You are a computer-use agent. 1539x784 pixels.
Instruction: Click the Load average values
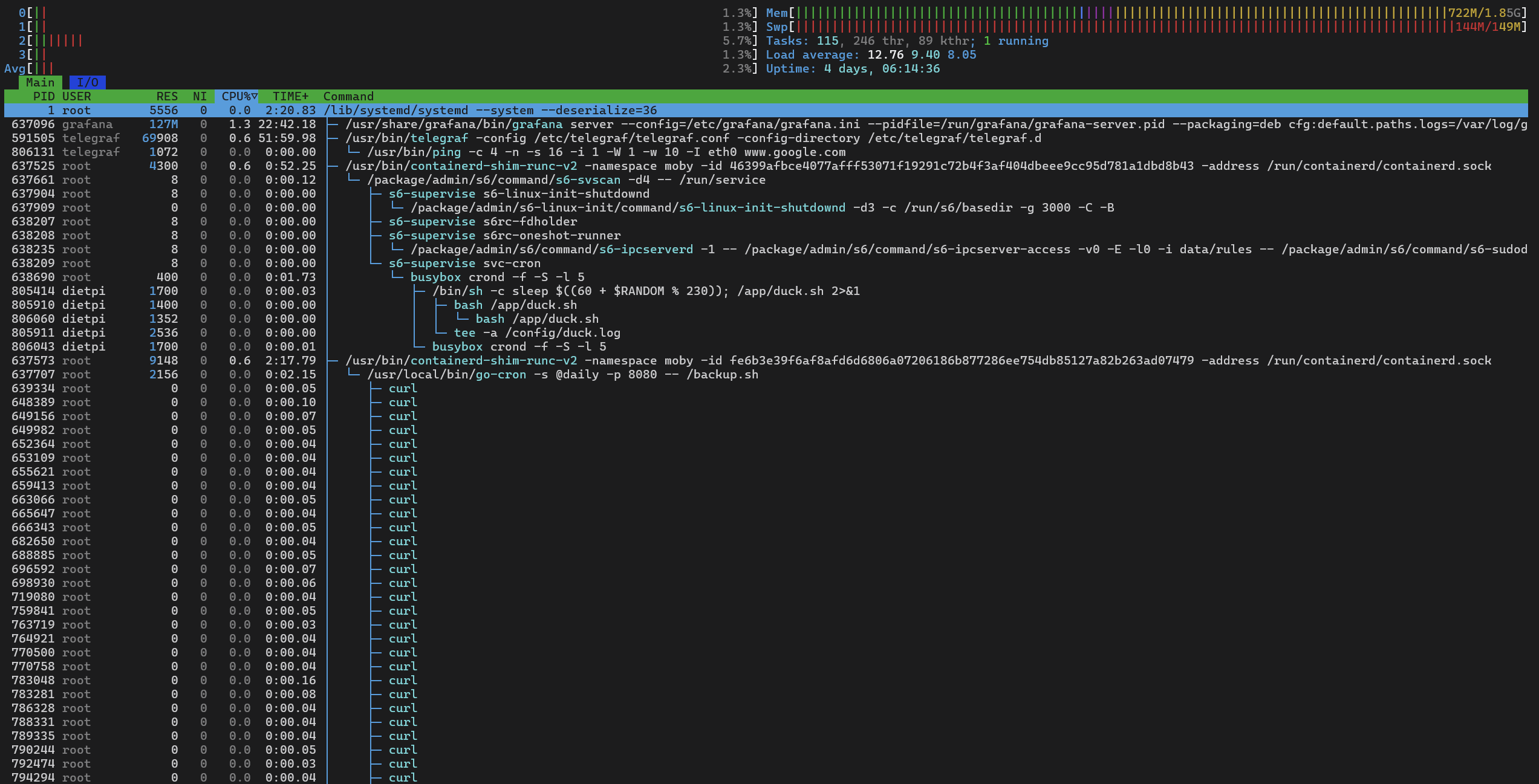click(x=922, y=54)
